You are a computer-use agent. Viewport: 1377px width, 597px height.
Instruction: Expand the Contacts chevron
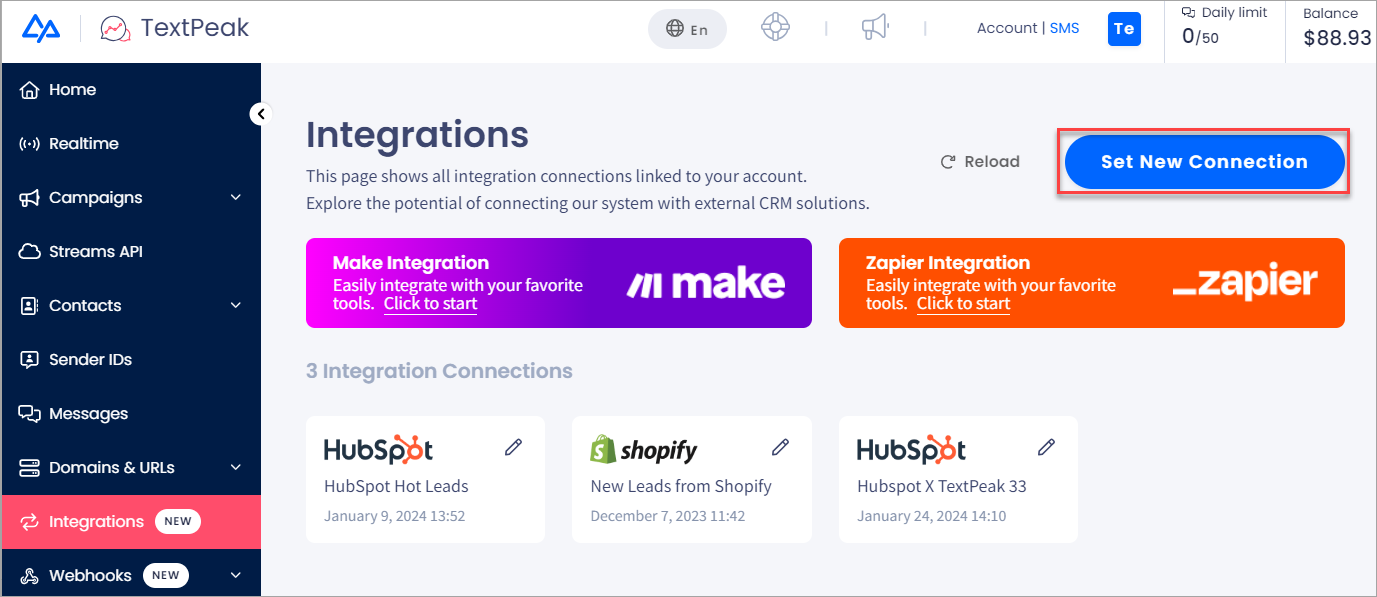click(236, 306)
